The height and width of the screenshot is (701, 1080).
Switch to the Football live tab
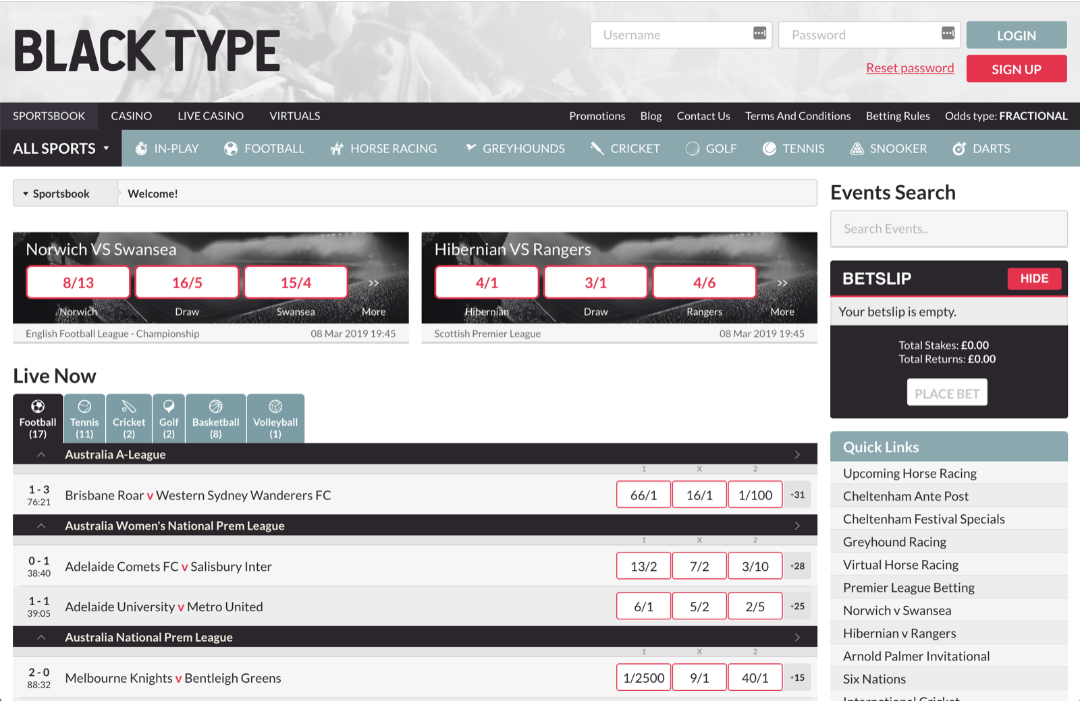[38, 418]
